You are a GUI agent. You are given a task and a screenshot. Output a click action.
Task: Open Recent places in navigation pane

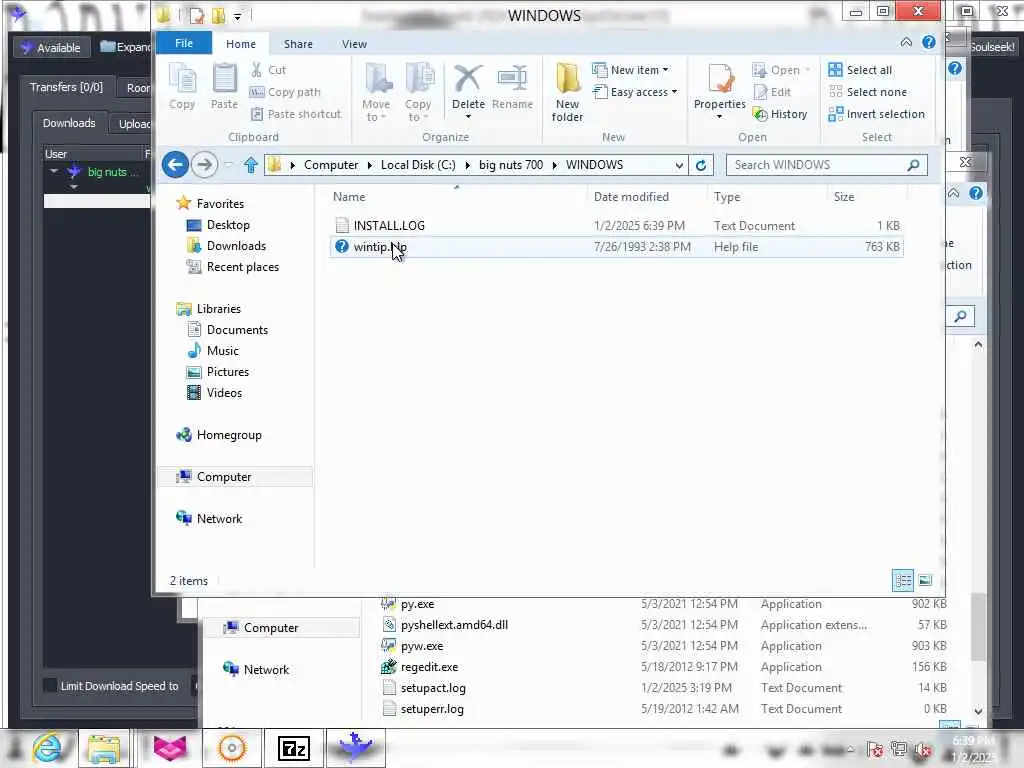232,266
